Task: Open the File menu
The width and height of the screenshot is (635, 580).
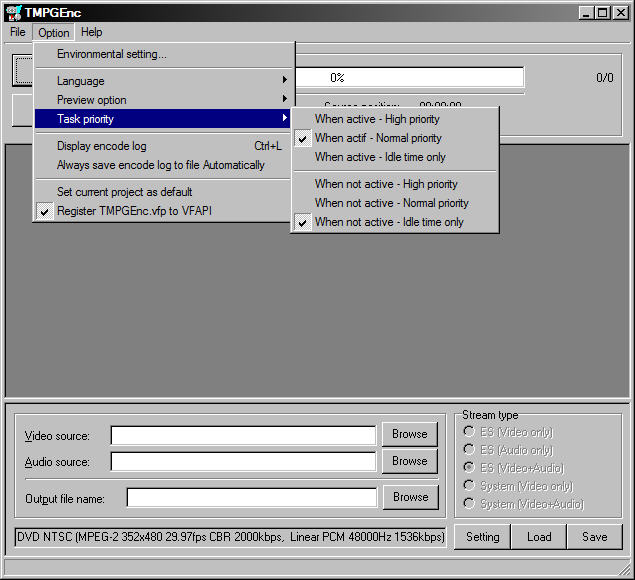Action: pos(18,32)
